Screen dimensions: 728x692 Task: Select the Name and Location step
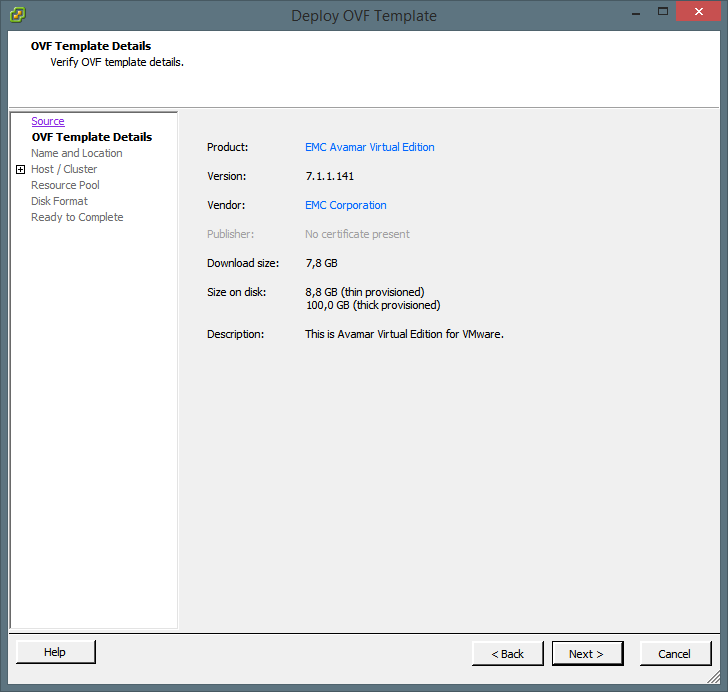tap(77, 153)
